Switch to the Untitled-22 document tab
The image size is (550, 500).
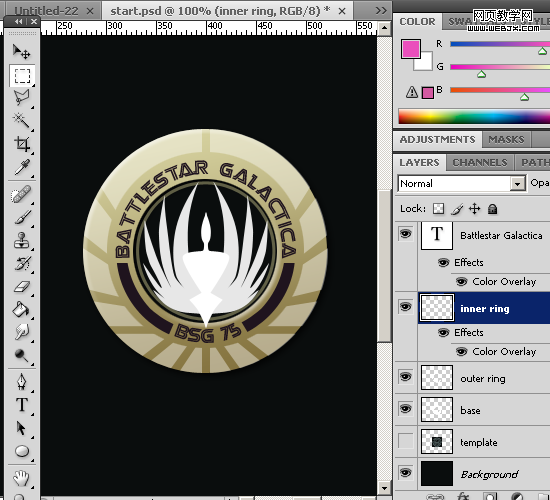[x=46, y=11]
